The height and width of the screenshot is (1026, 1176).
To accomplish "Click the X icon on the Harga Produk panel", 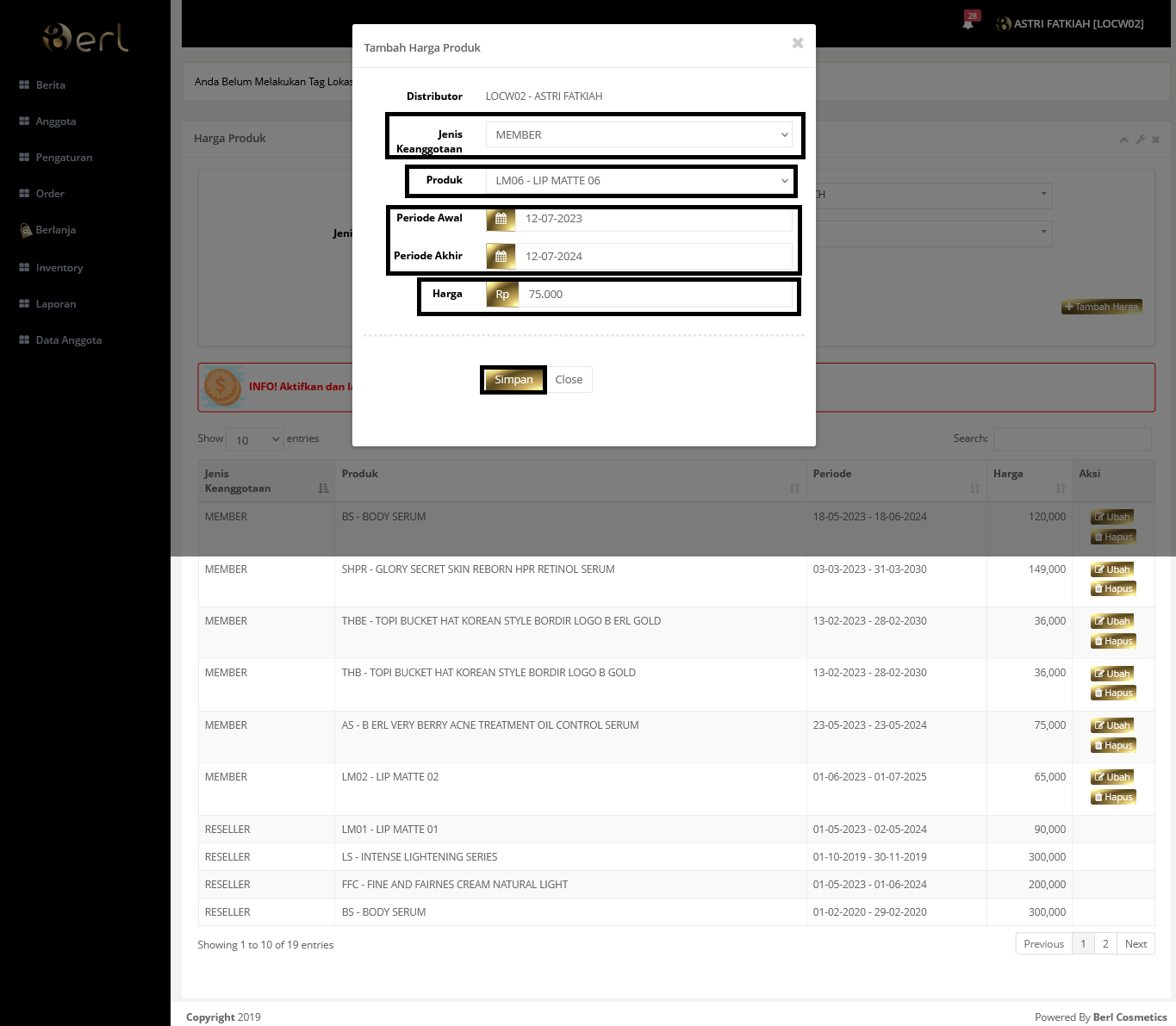I will tap(1155, 139).
